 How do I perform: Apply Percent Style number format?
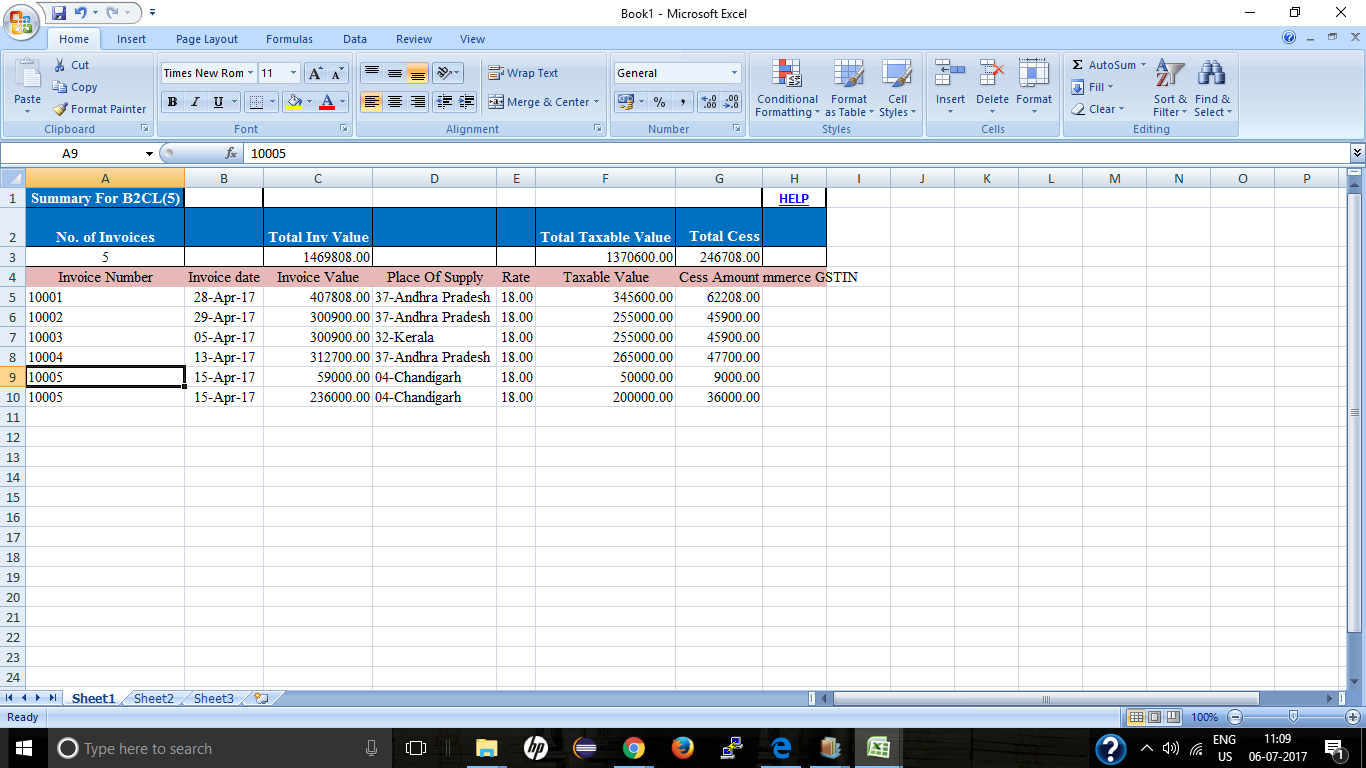(657, 102)
